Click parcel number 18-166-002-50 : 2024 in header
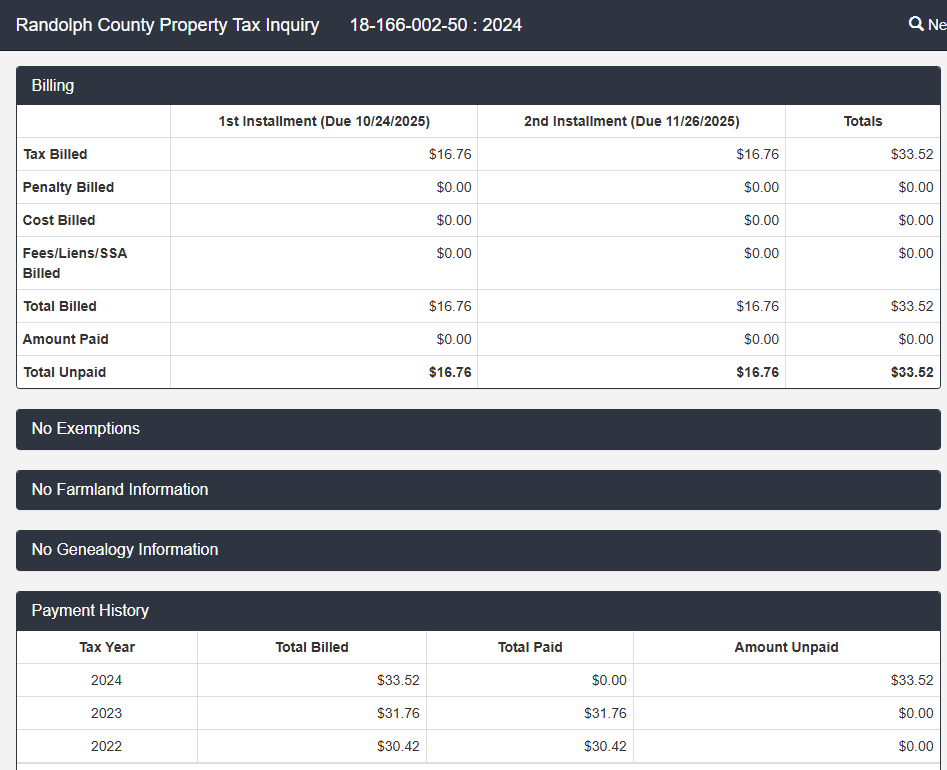 coord(435,25)
